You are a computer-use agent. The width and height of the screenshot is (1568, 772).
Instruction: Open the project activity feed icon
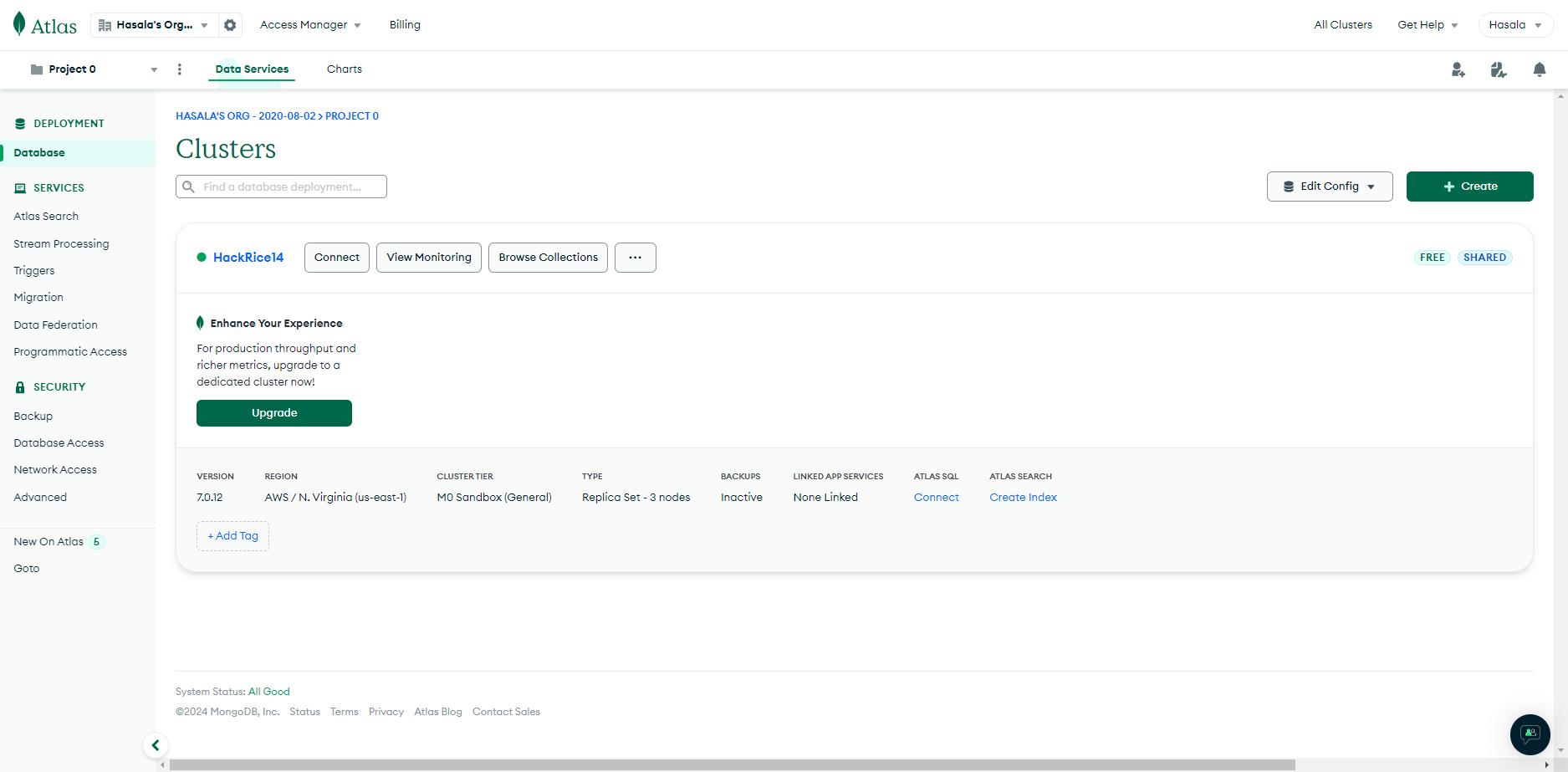1499,69
